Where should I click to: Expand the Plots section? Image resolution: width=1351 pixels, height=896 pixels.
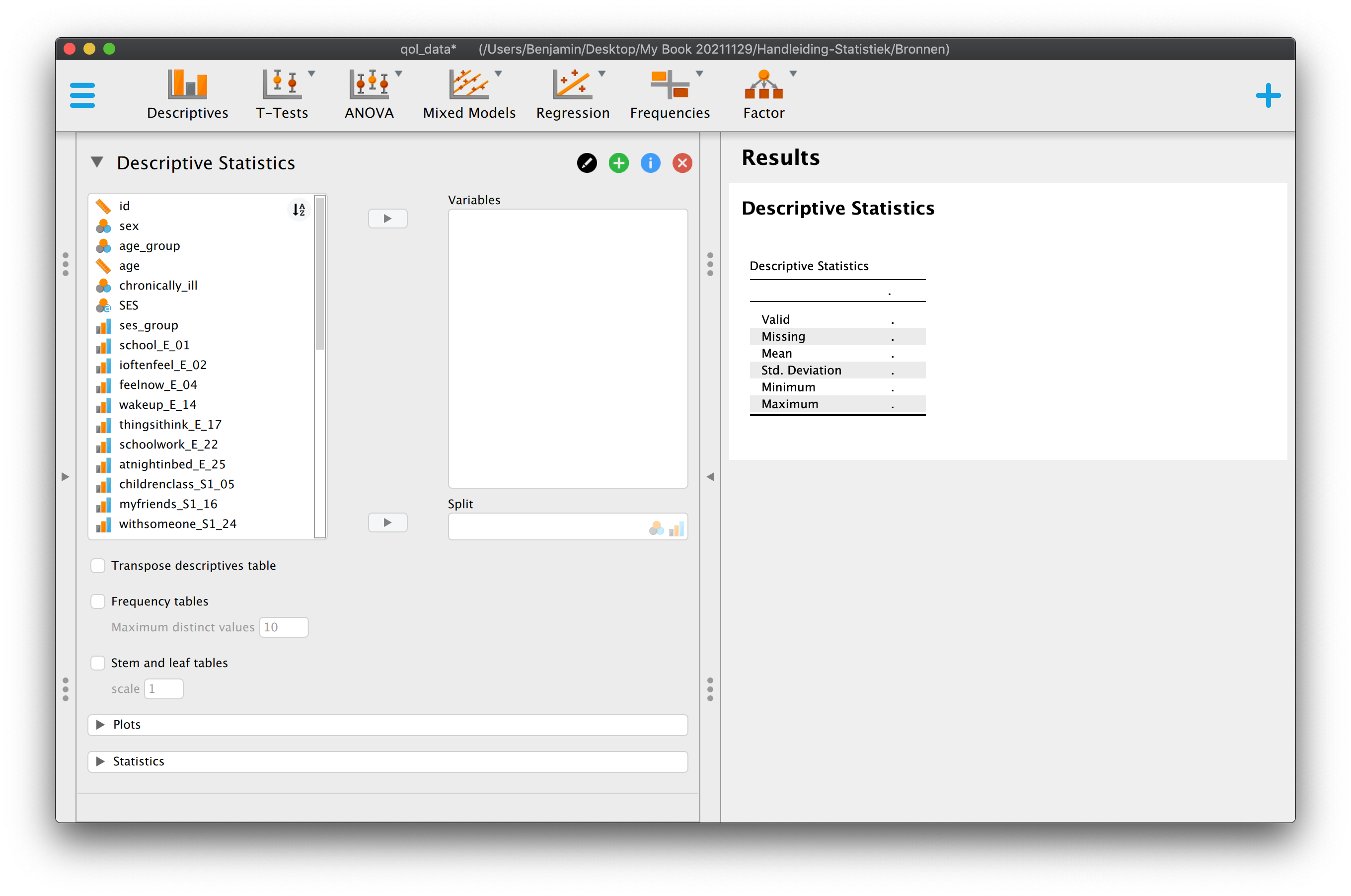[387, 725]
